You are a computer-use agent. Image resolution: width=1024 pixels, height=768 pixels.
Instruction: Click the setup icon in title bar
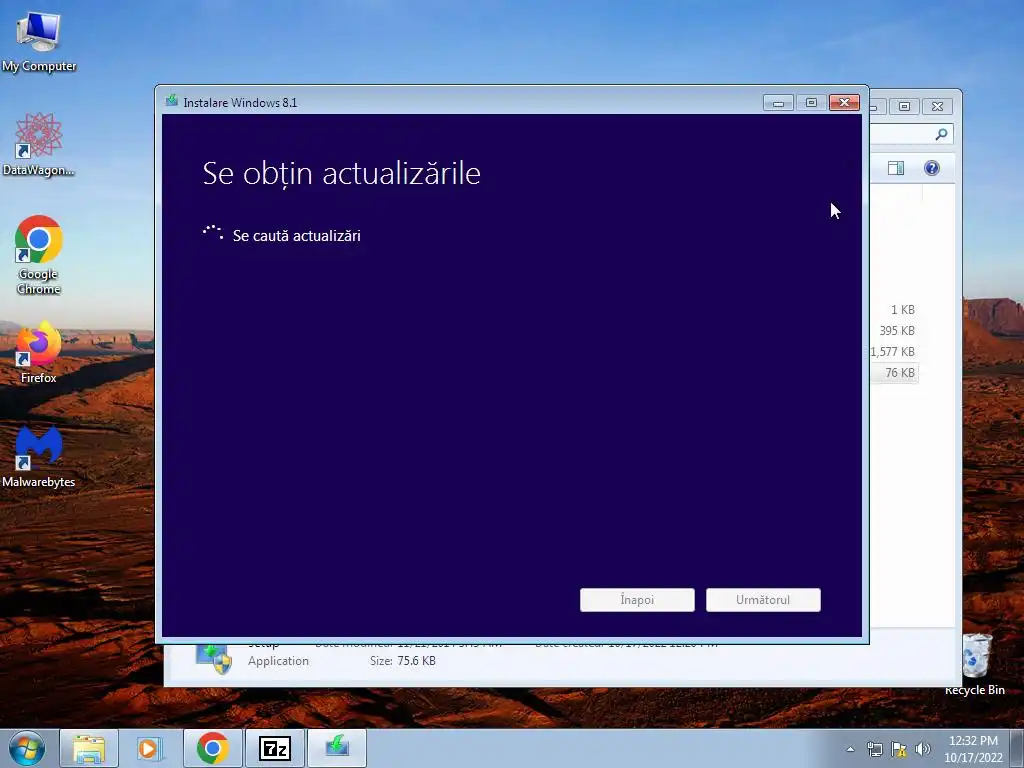(172, 101)
